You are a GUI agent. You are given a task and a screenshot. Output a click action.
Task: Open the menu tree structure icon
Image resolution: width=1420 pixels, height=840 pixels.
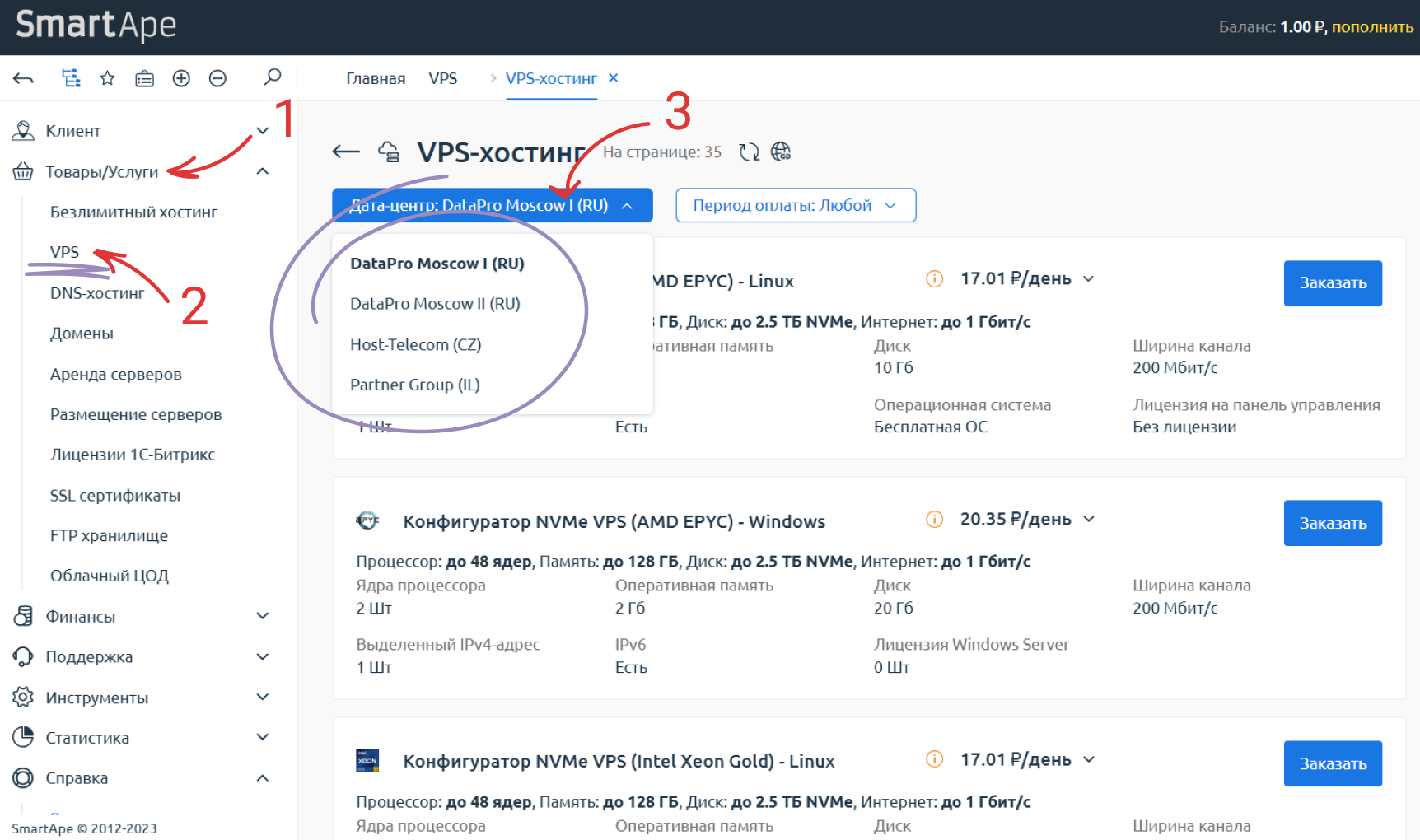coord(71,78)
